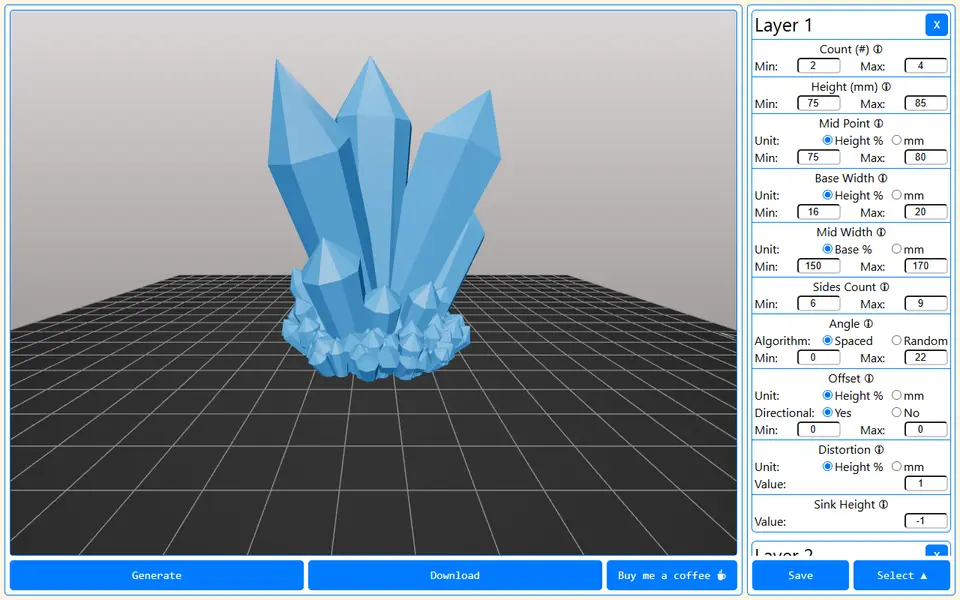Click the Offset info icon
This screenshot has height=600, width=960.
point(869,378)
